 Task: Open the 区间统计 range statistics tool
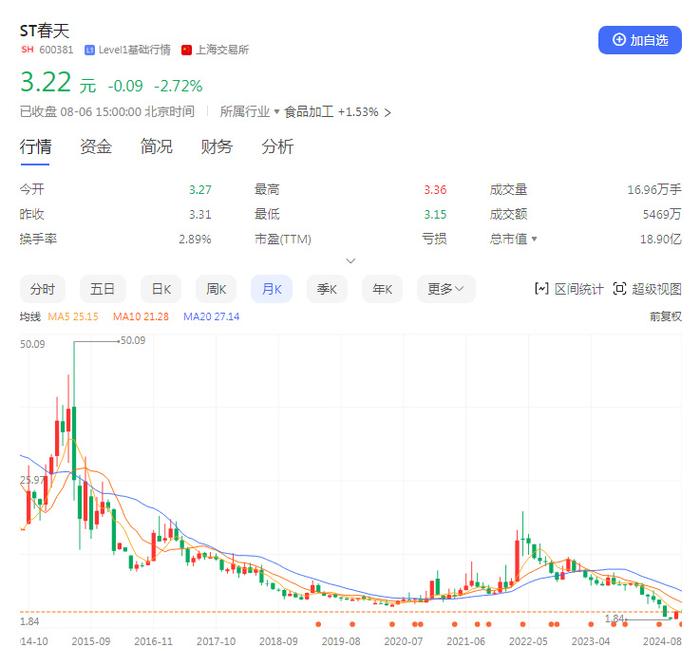[x=568, y=289]
